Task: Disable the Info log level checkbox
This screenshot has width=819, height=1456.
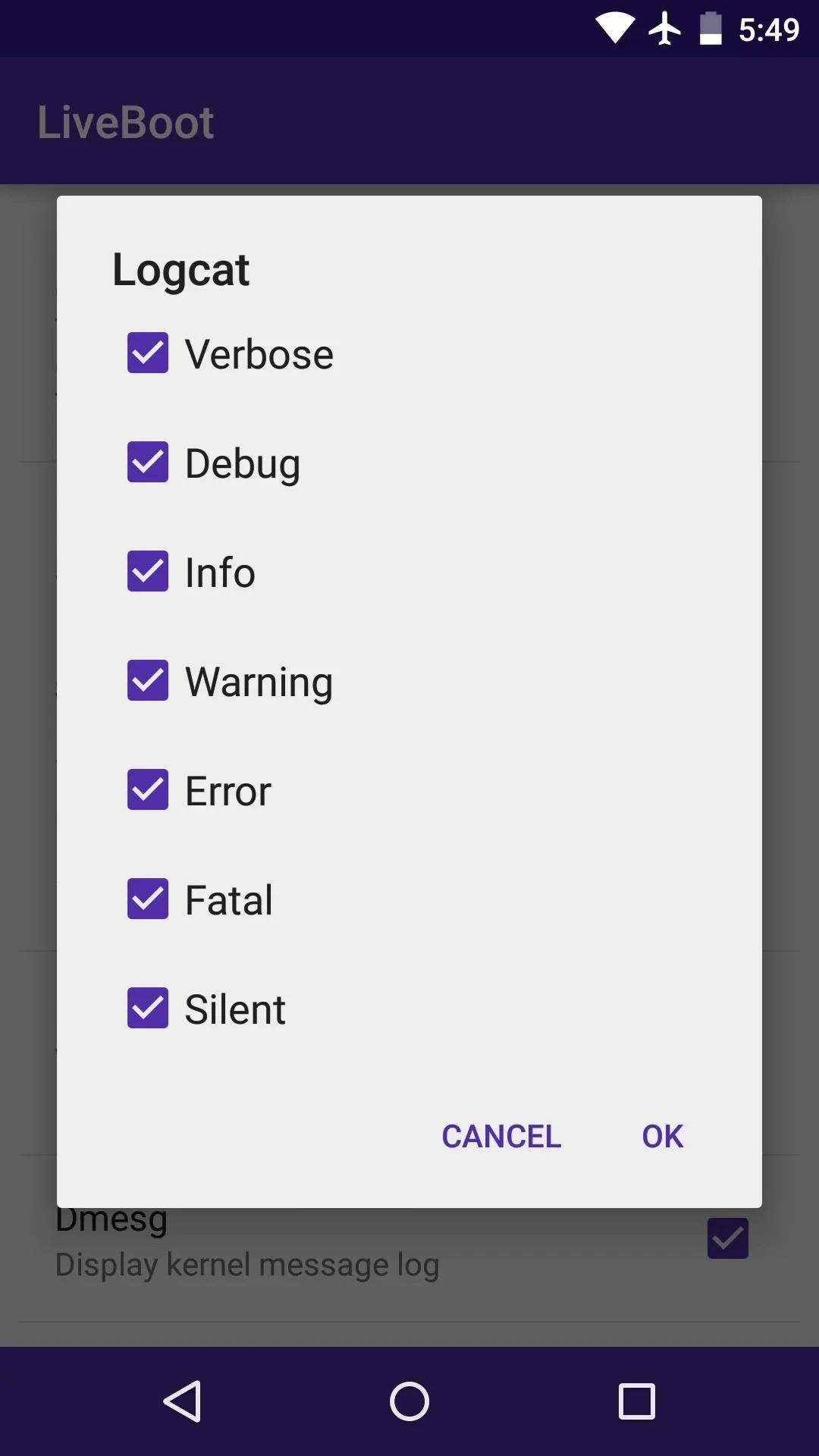Action: [148, 571]
